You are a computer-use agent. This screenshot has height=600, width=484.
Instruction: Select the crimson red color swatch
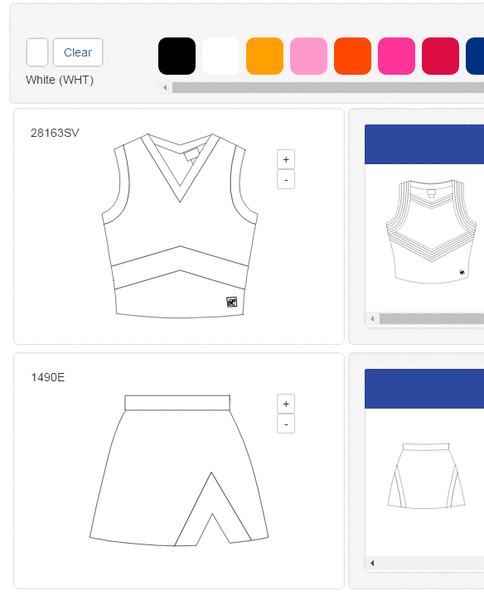click(x=440, y=56)
